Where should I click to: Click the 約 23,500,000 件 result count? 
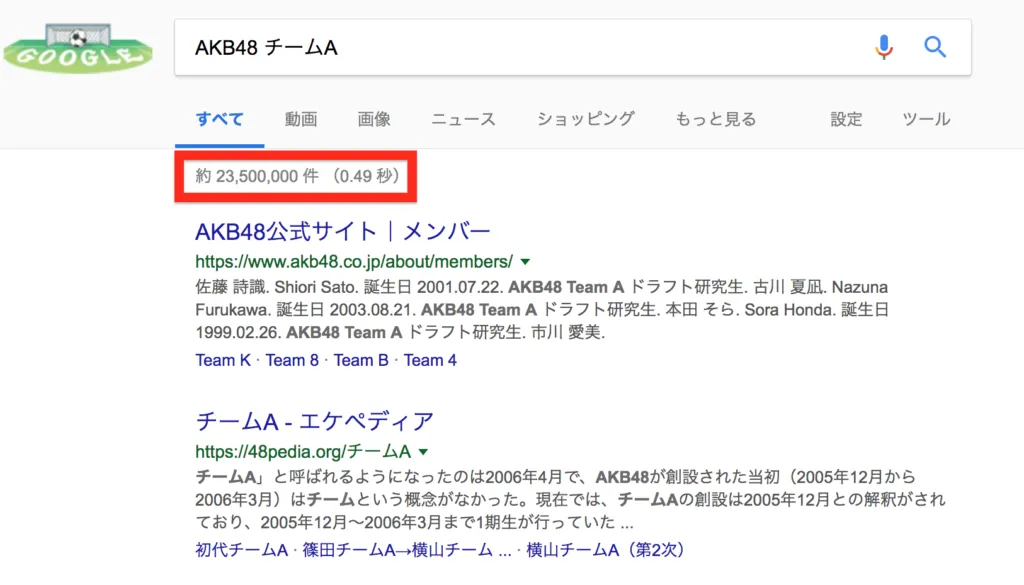click(257, 176)
